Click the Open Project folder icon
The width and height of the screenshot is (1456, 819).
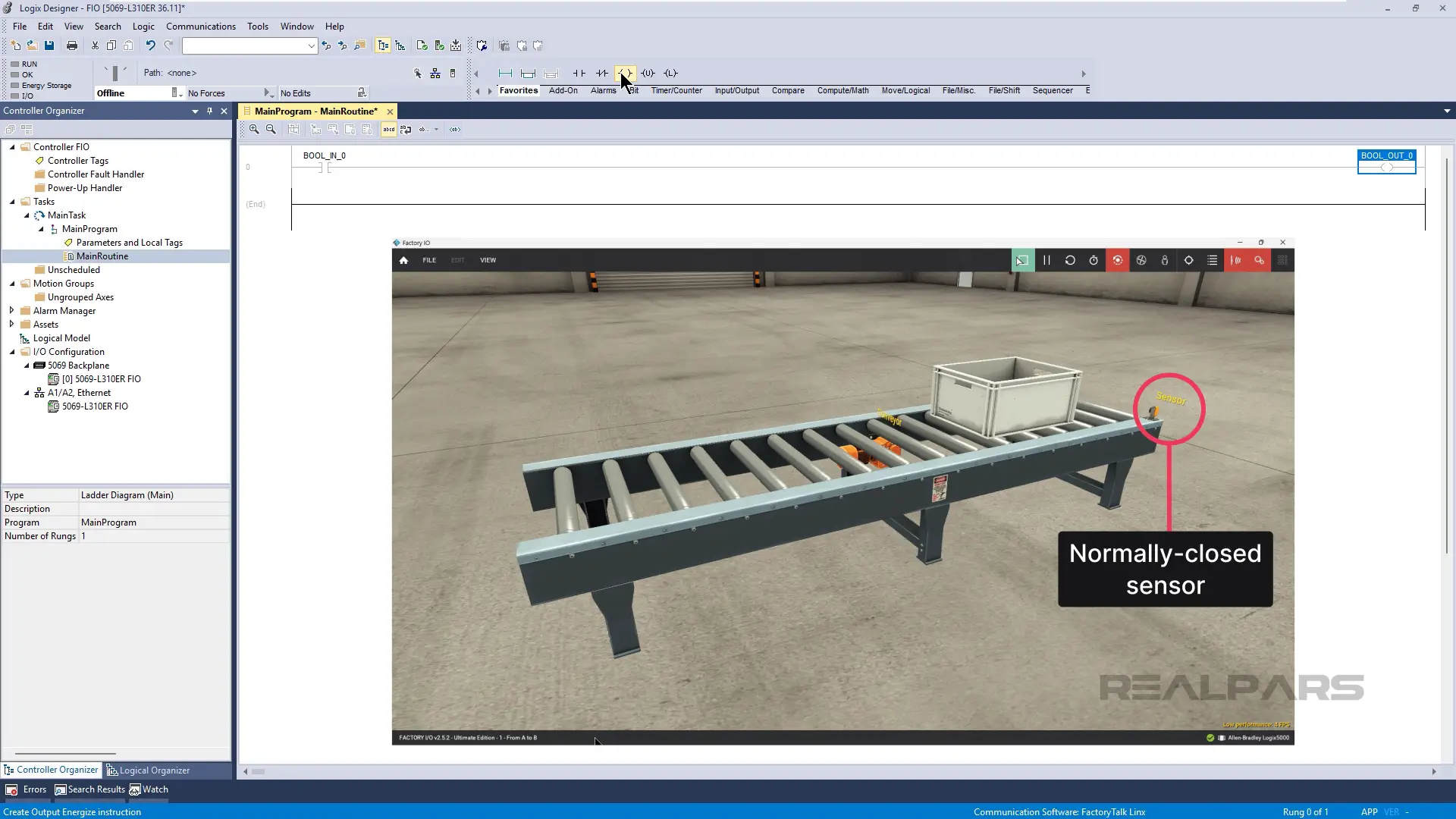(x=32, y=45)
